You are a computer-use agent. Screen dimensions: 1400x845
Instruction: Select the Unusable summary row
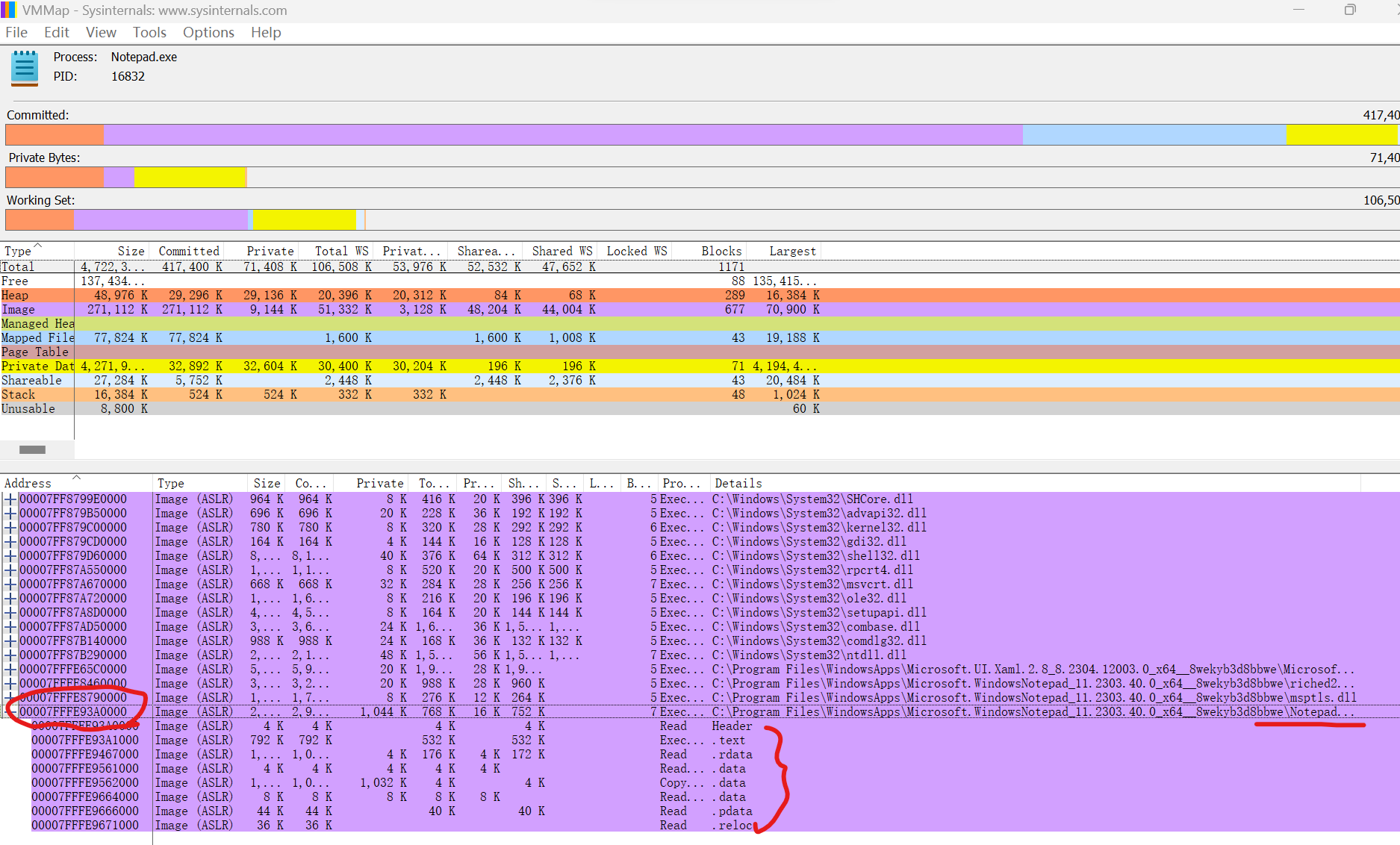(700, 408)
